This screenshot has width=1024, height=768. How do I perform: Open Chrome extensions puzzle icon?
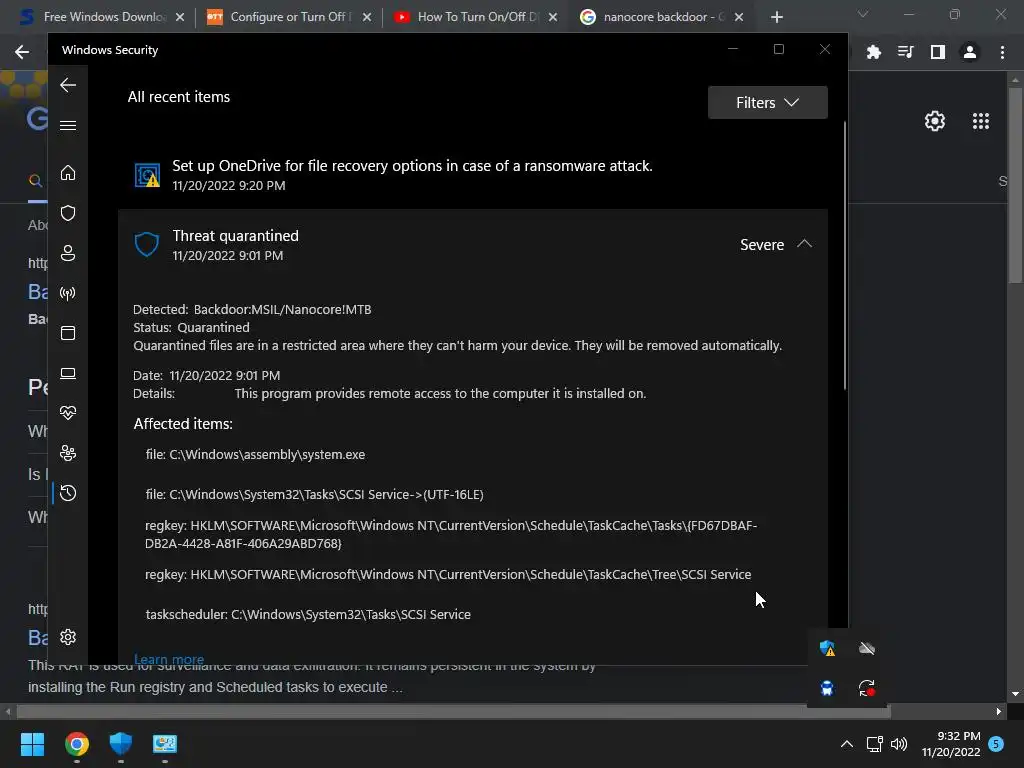point(874,52)
